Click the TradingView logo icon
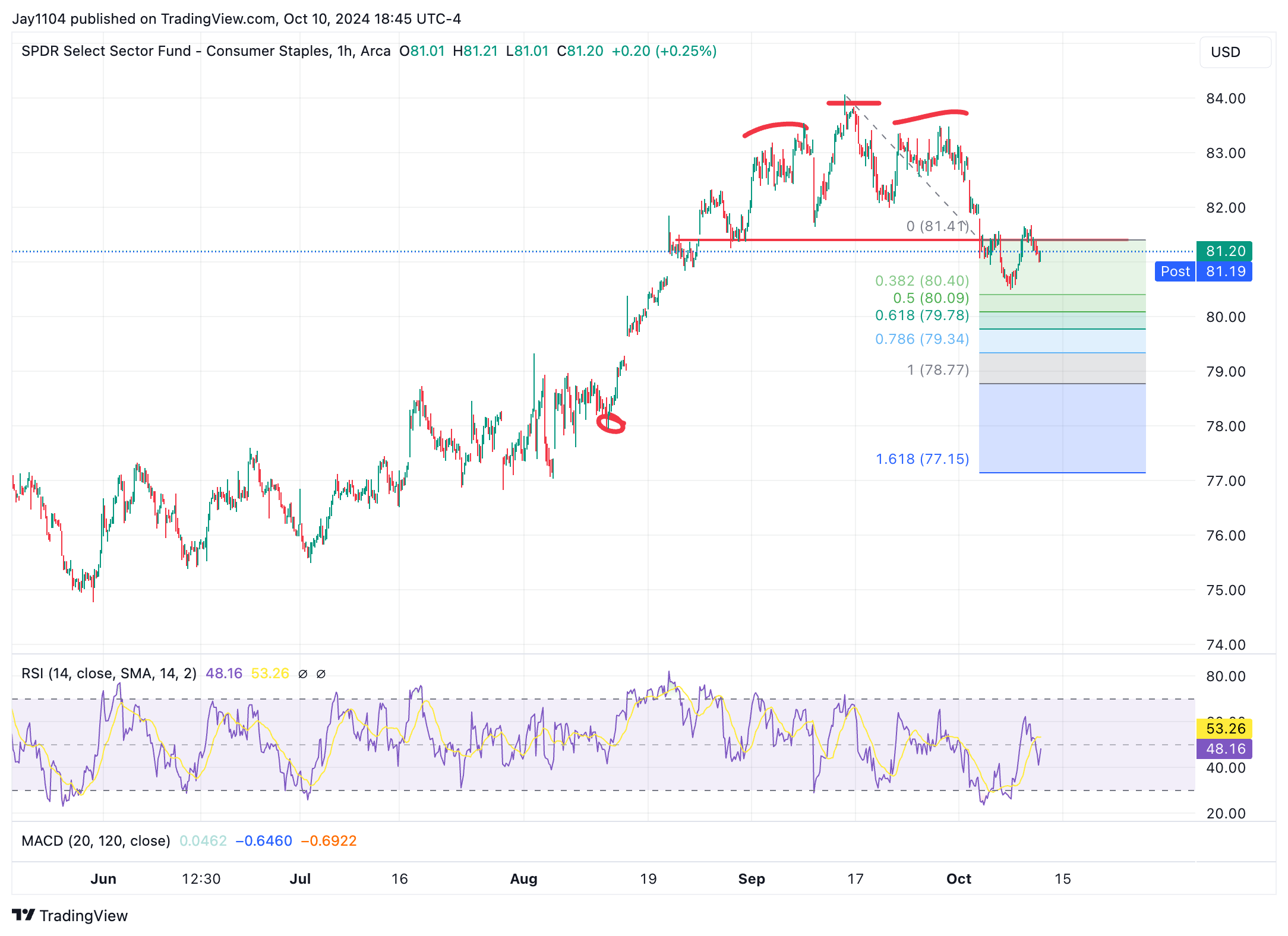This screenshot has width=1288, height=936. tap(24, 915)
